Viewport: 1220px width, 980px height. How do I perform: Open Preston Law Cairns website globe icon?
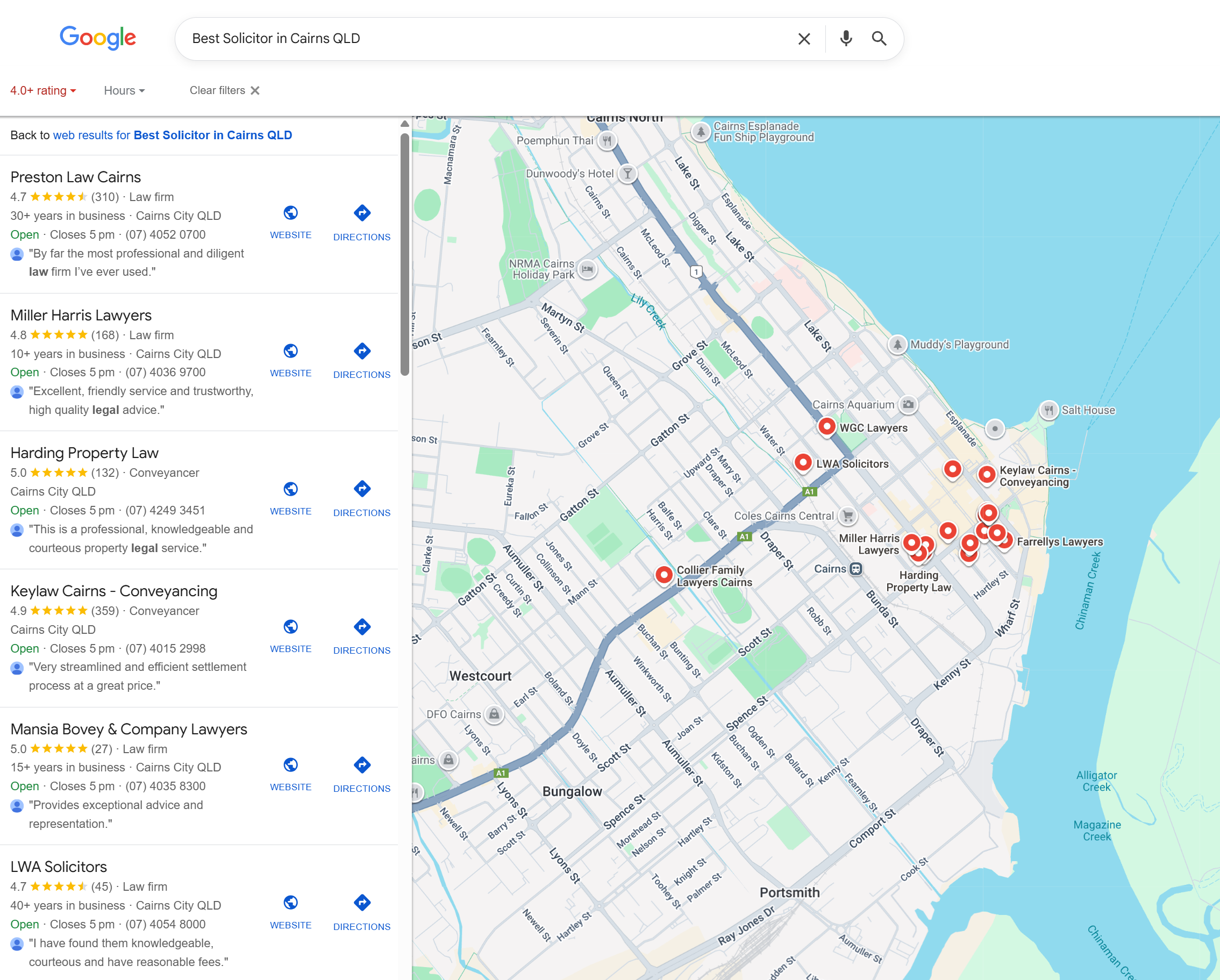290,213
